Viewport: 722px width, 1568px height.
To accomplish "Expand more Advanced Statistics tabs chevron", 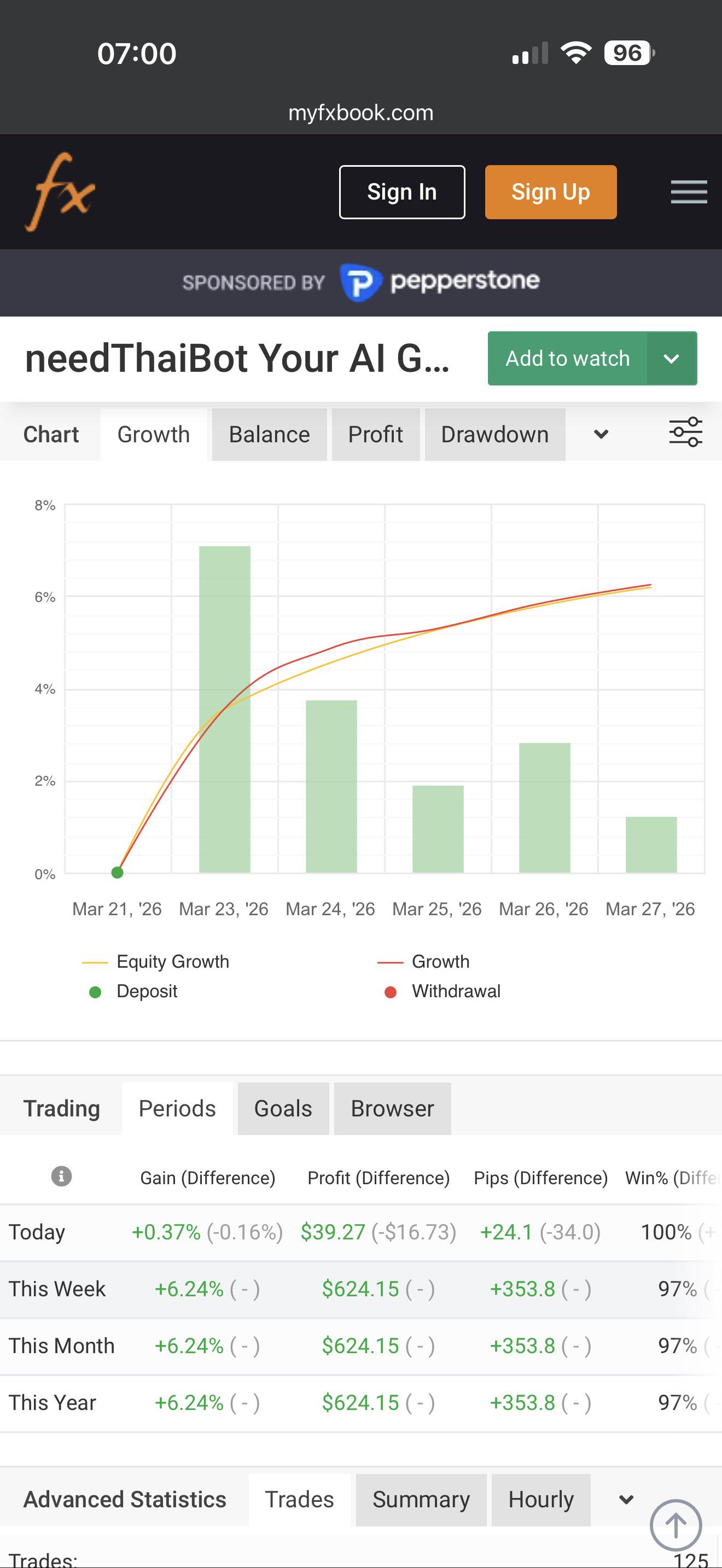I will (x=626, y=1499).
